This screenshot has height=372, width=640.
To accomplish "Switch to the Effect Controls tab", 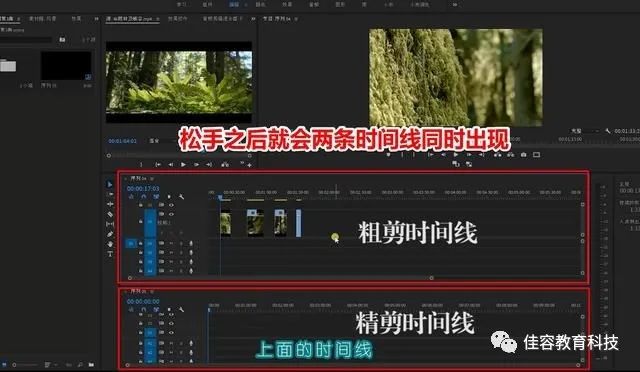I will pyautogui.click(x=178, y=19).
